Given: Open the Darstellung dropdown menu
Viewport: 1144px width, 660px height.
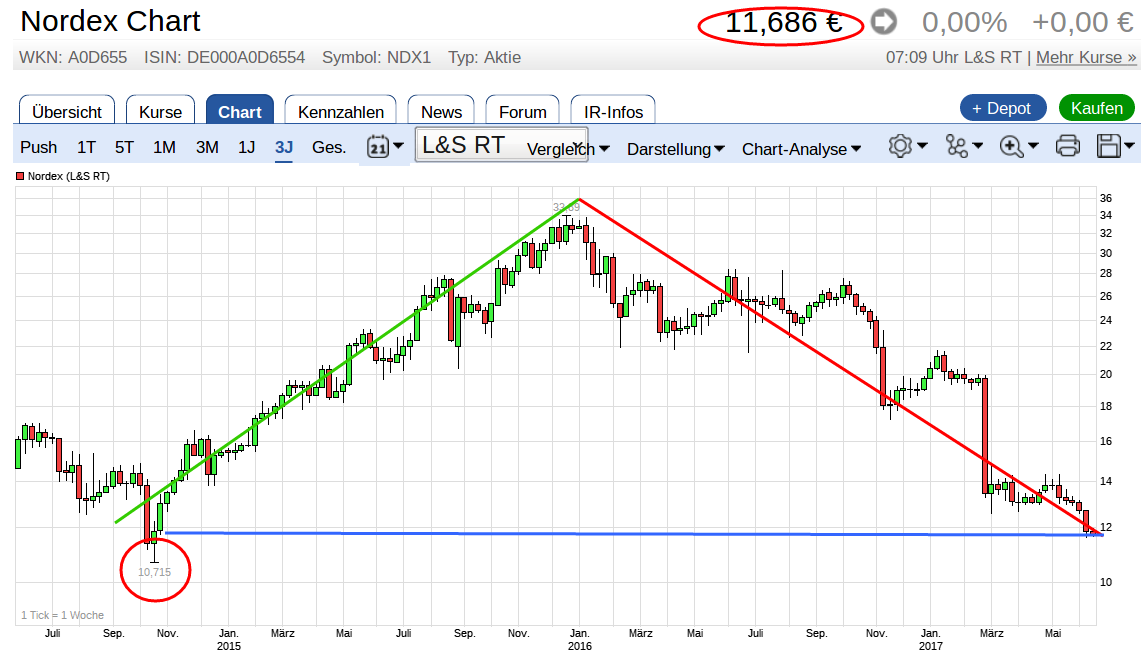Looking at the screenshot, I should pyautogui.click(x=676, y=149).
